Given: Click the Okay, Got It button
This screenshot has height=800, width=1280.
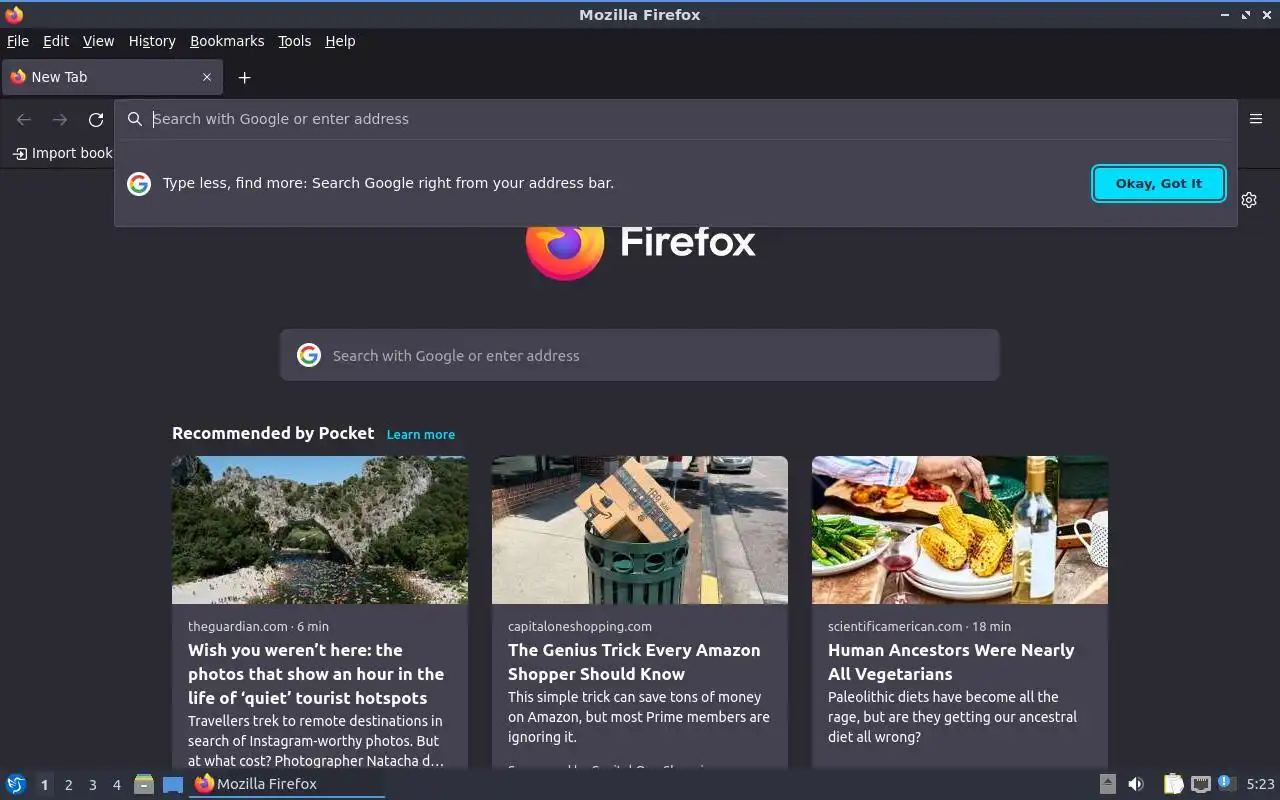Looking at the screenshot, I should 1159,183.
